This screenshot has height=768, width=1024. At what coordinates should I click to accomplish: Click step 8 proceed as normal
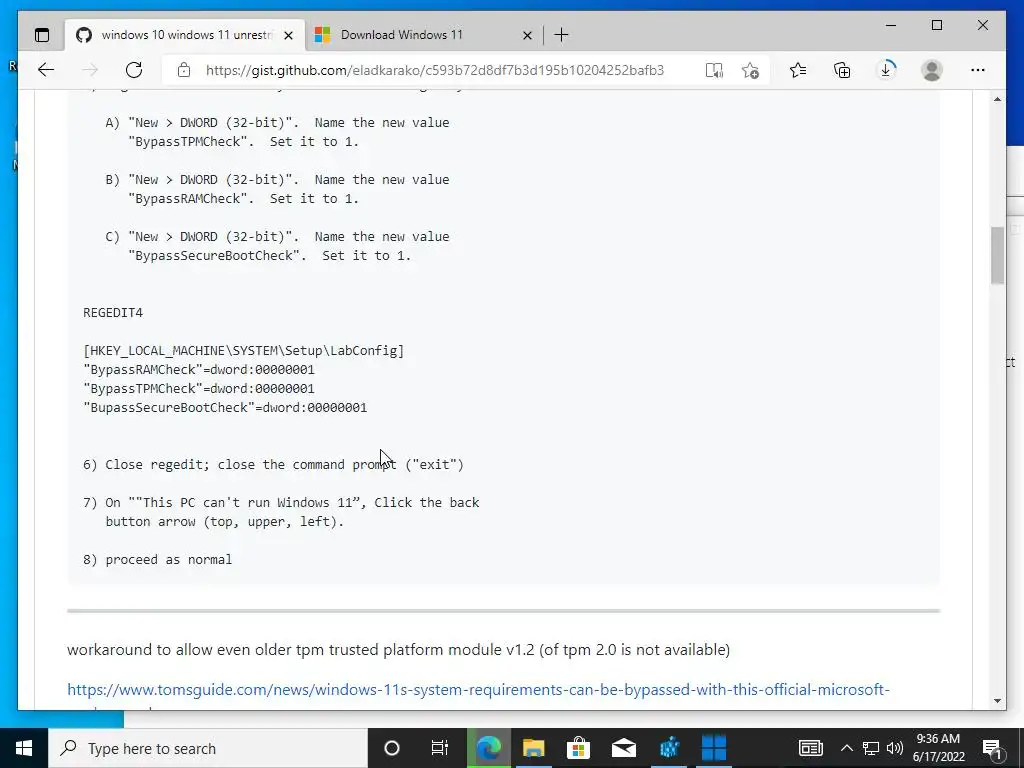[x=157, y=560]
